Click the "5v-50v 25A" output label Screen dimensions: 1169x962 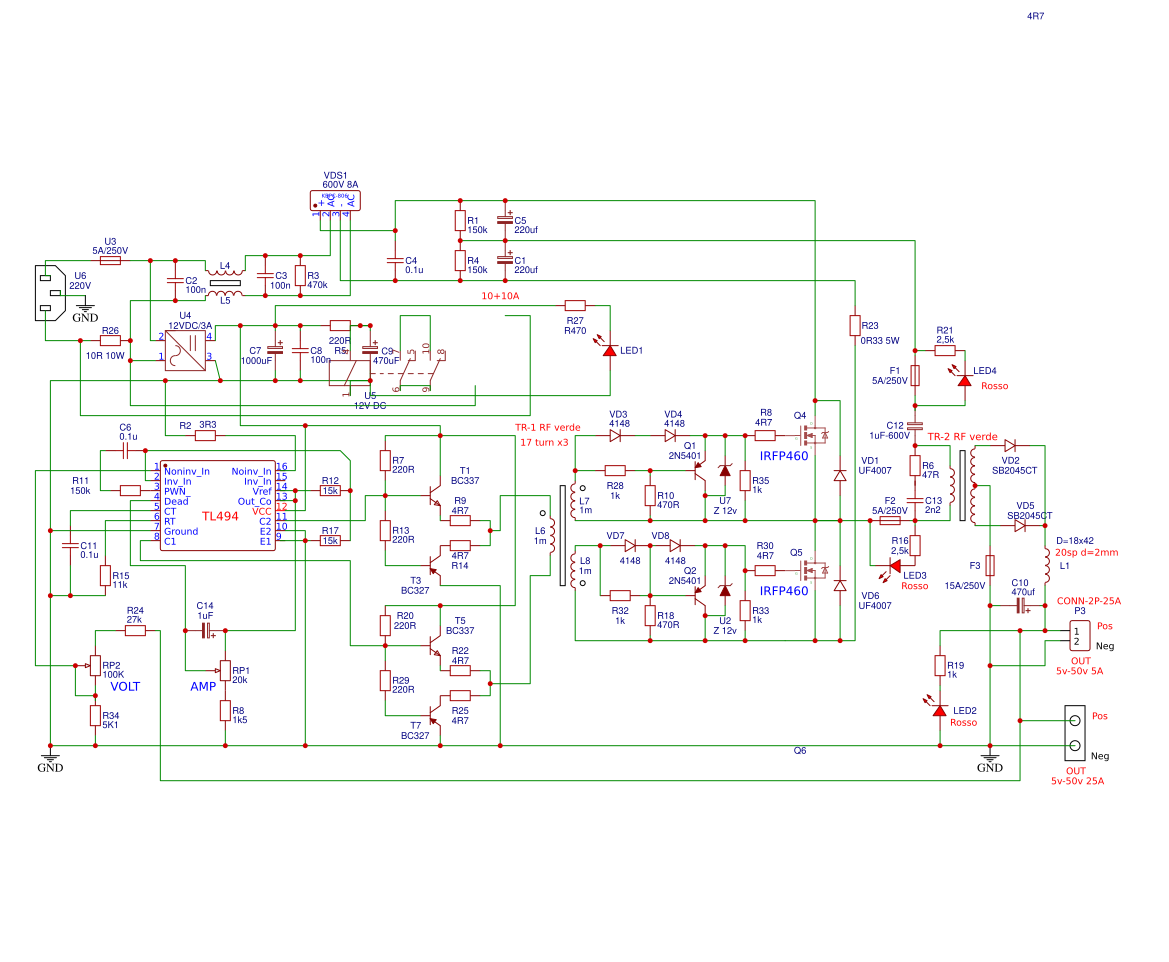coord(1077,781)
